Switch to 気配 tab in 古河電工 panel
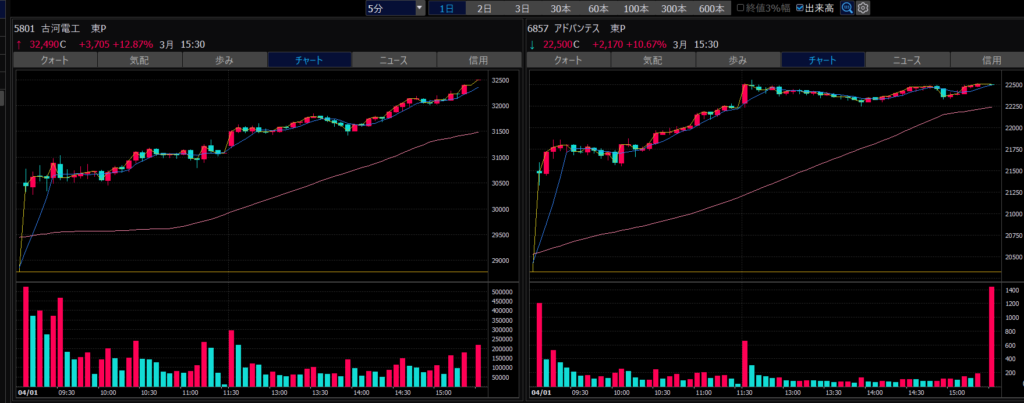Image resolution: width=1024 pixels, height=403 pixels. 139,60
